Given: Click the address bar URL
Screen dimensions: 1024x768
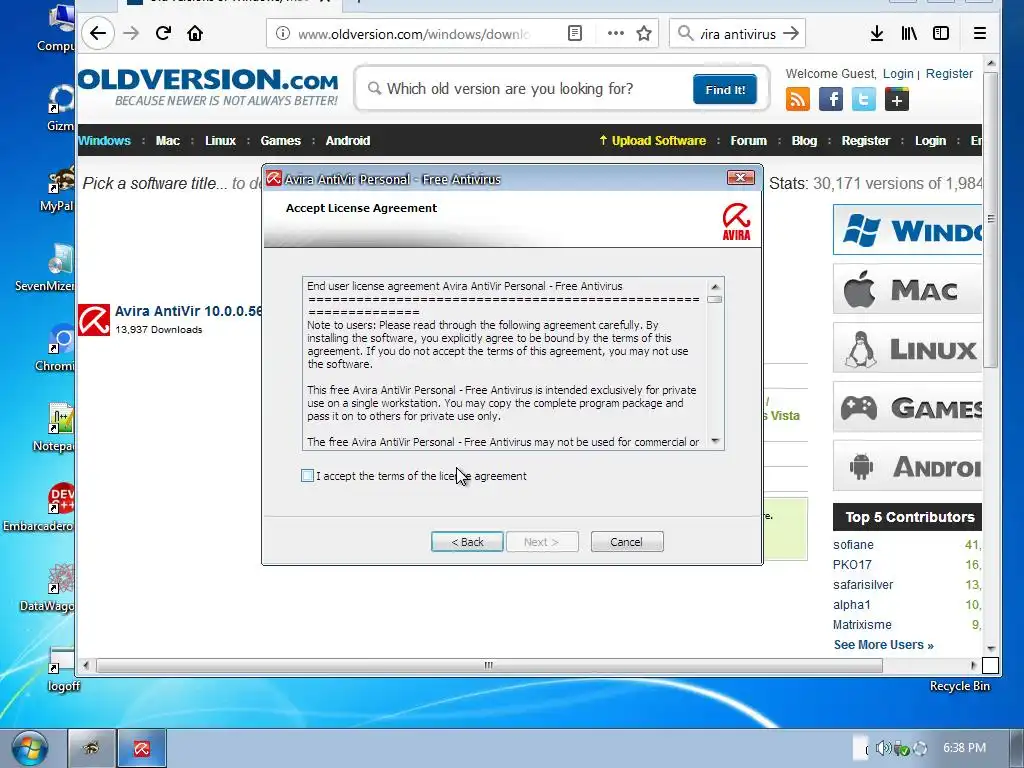Looking at the screenshot, I should pos(413,34).
